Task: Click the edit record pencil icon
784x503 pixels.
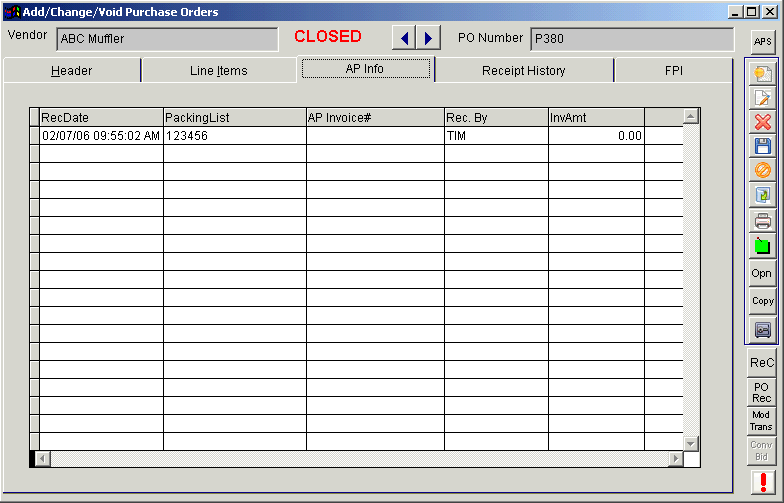Action: click(762, 97)
